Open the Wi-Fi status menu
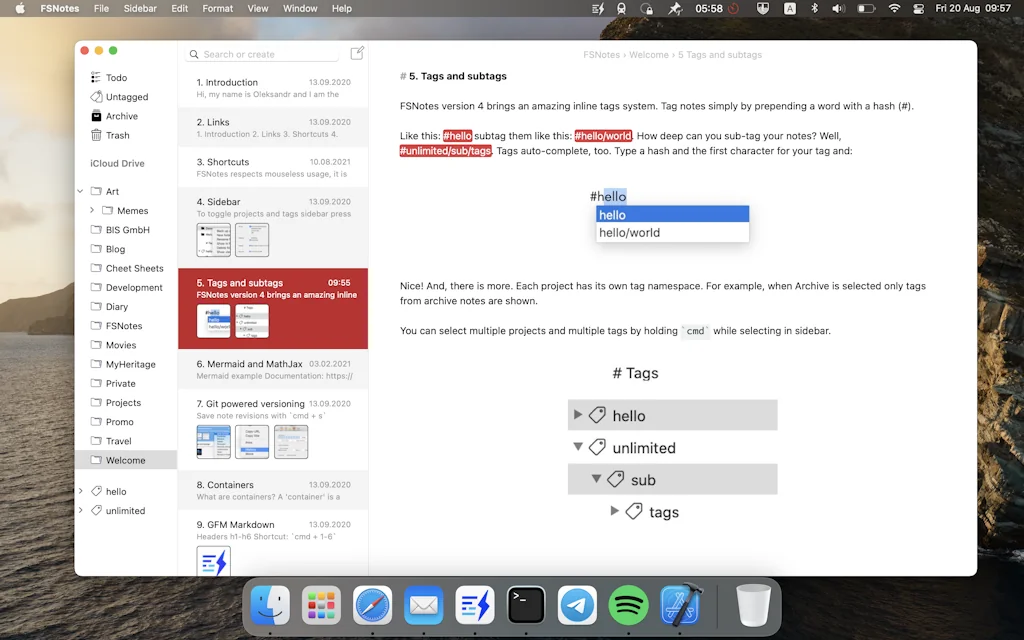 (893, 8)
